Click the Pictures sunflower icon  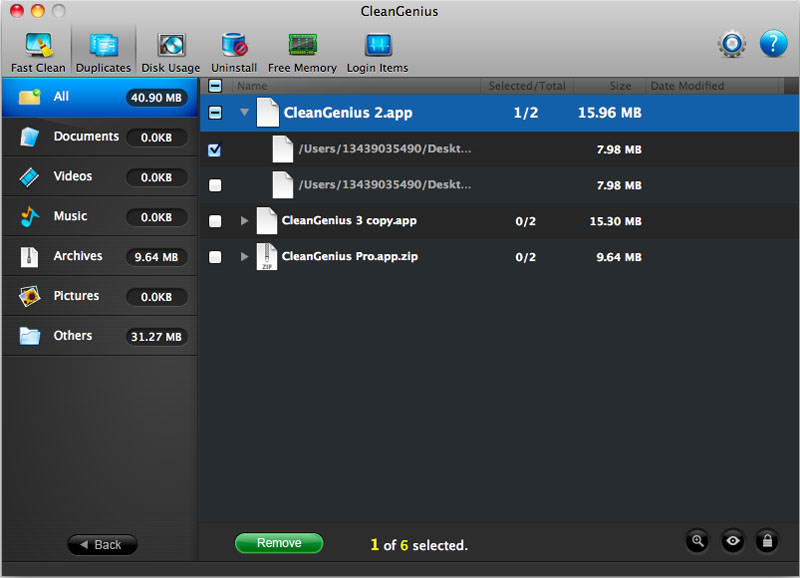[x=29, y=296]
